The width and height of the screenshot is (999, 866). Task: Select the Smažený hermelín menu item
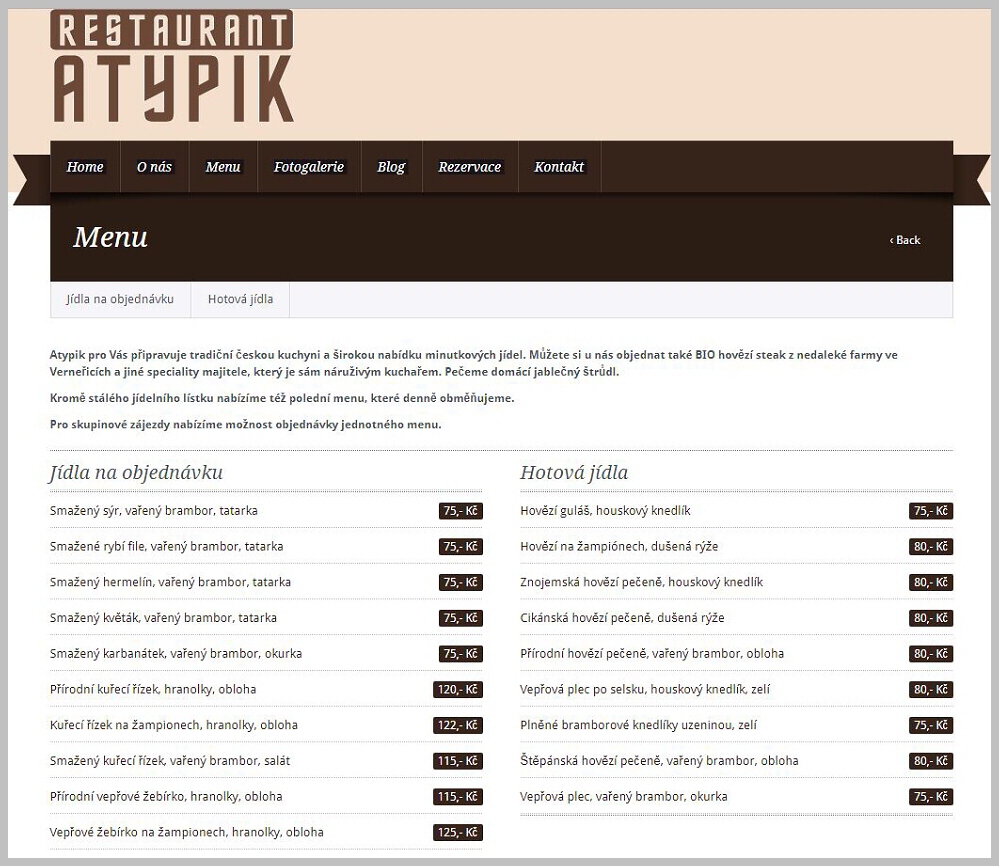coord(170,582)
